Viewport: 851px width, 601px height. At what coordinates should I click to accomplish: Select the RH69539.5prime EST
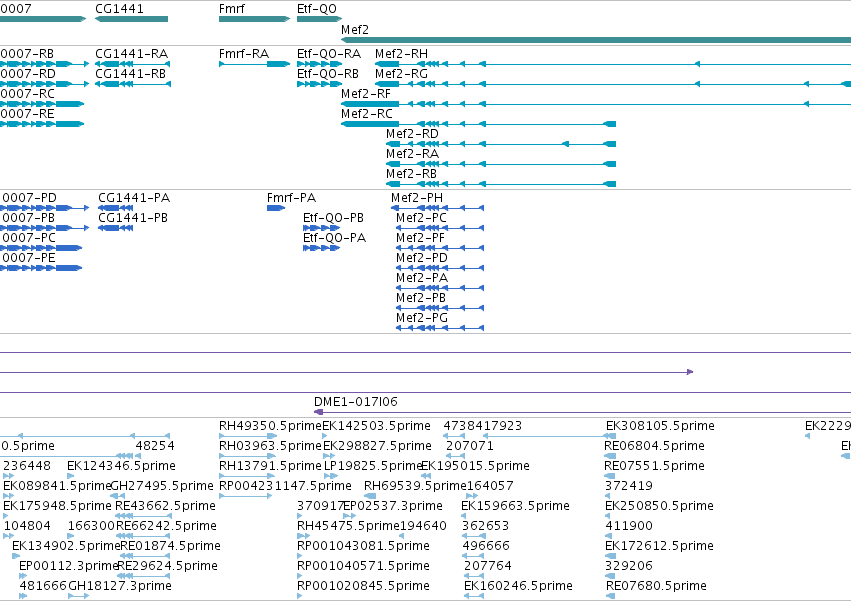[x=416, y=486]
